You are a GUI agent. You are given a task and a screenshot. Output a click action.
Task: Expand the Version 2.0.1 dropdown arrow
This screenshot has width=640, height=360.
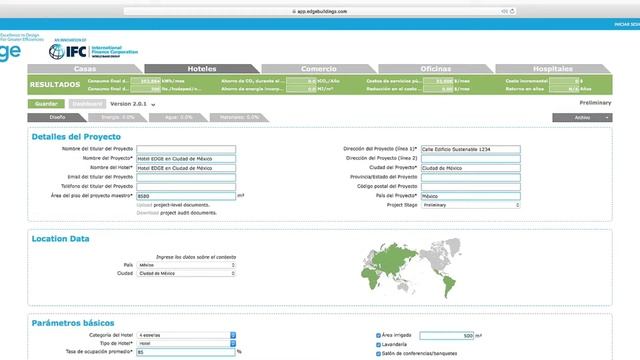coord(153,104)
